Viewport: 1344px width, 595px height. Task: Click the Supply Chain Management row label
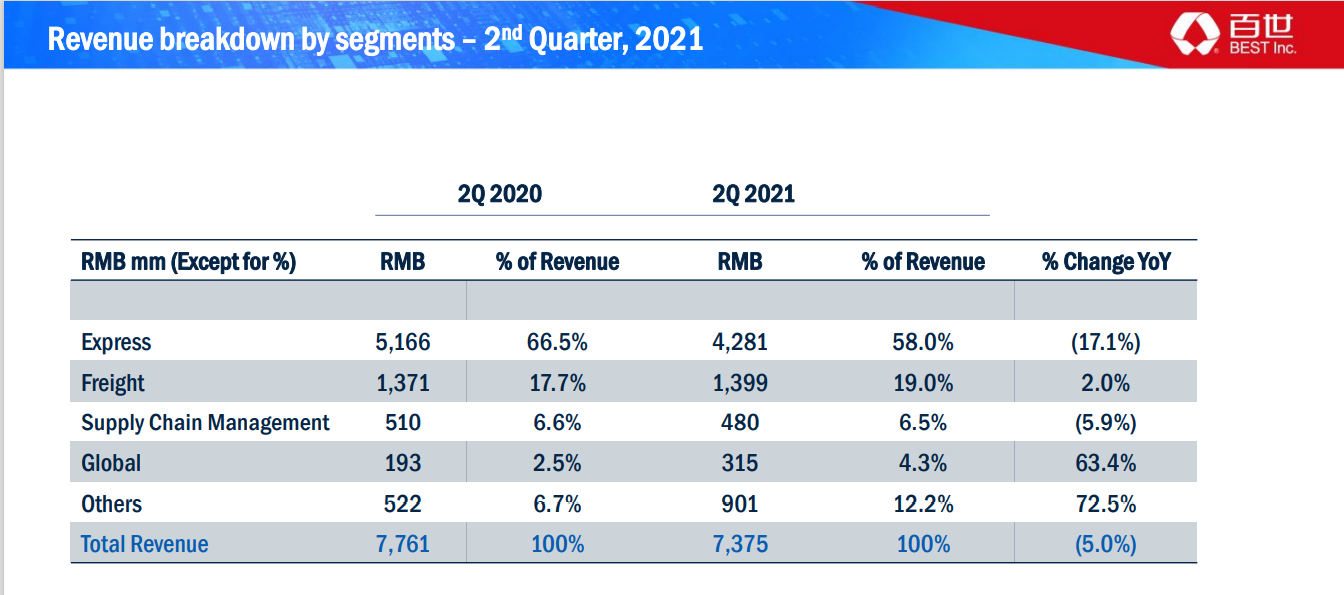click(x=205, y=423)
